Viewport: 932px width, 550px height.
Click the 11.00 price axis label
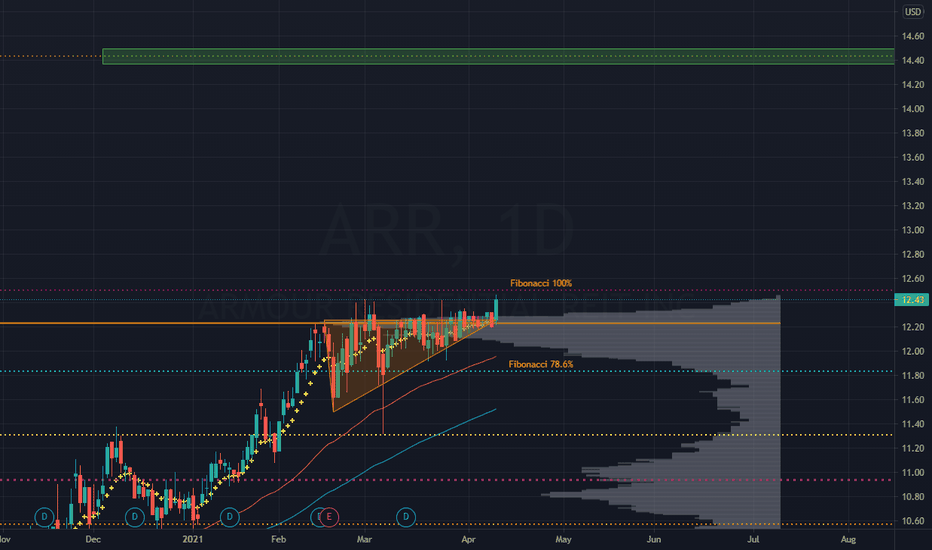[x=912, y=472]
